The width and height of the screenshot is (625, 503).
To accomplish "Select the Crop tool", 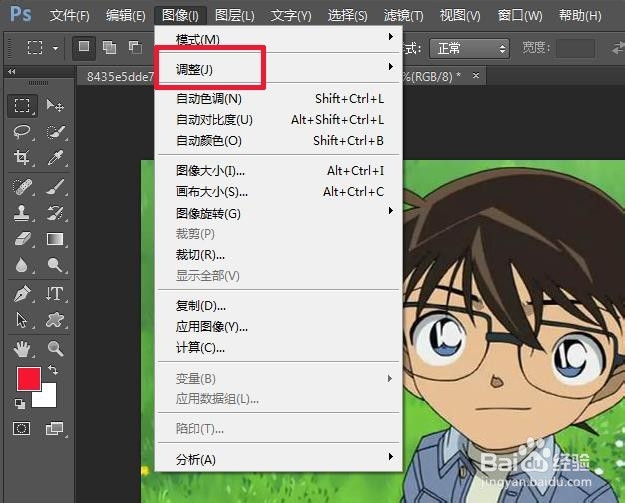I will 22,157.
